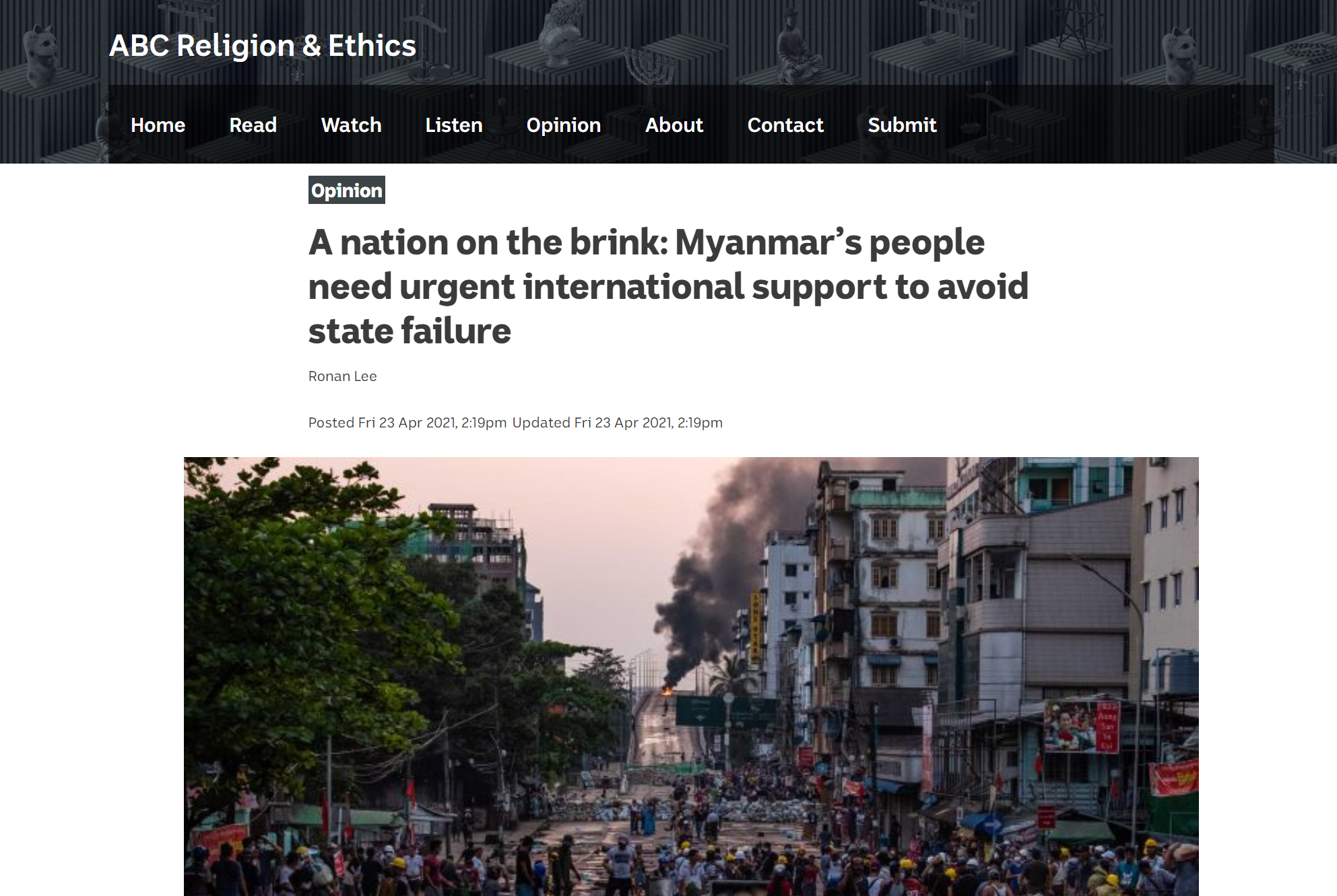Visit the About page
The width and height of the screenshot is (1337, 896).
[674, 125]
